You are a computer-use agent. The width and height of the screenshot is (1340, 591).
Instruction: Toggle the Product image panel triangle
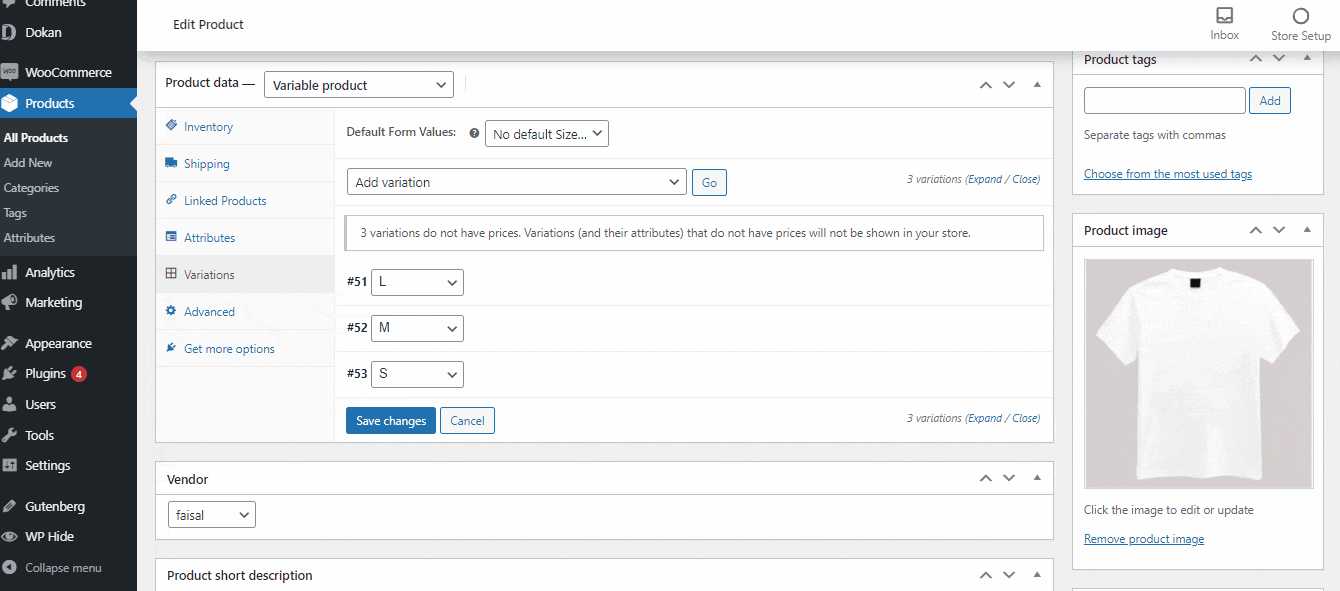[1307, 230]
